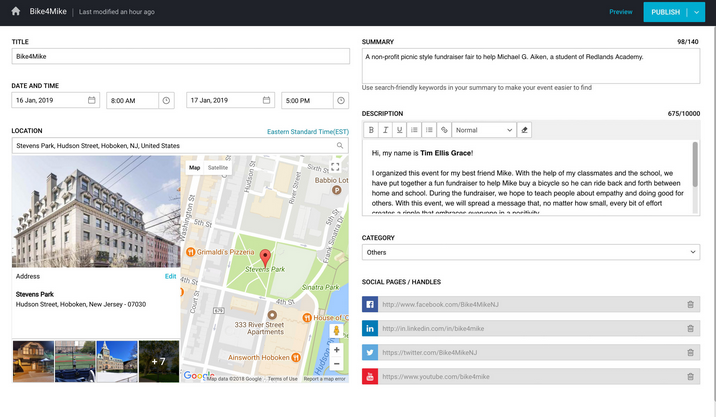Image resolution: width=716 pixels, height=417 pixels.
Task: Open clock picker for 5:00 PM
Action: (x=341, y=100)
